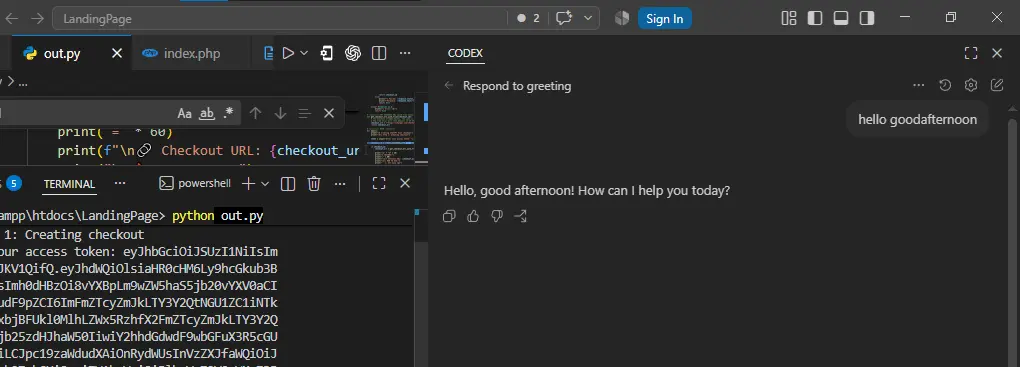Click the Respond to greeting chat title
The height and width of the screenshot is (367, 1020).
pos(517,86)
